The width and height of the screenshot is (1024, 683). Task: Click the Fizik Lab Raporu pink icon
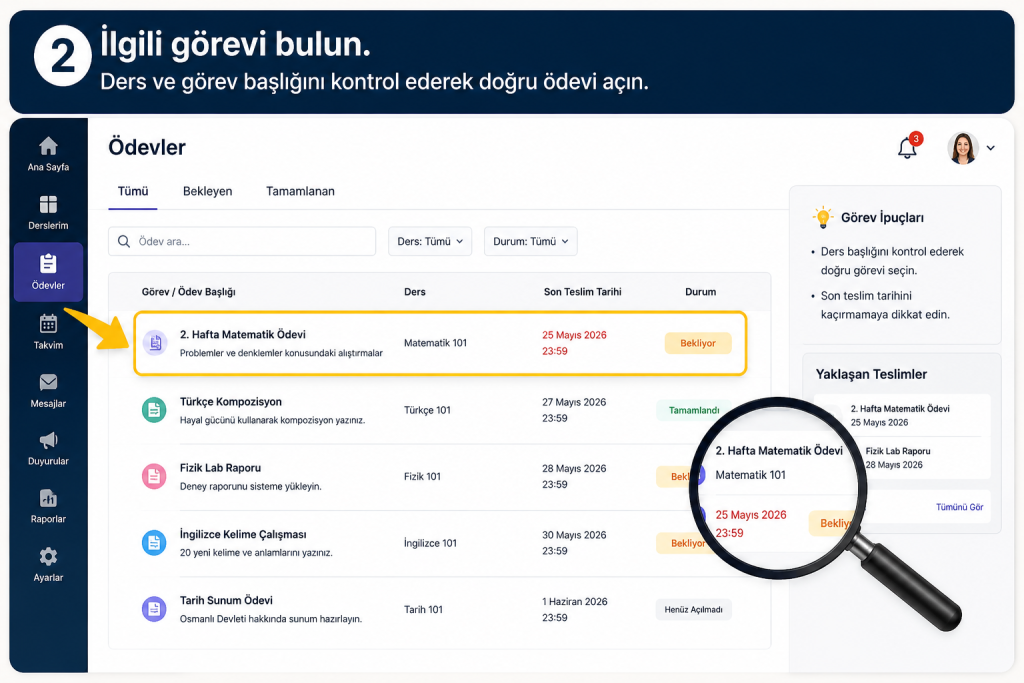[x=154, y=477]
